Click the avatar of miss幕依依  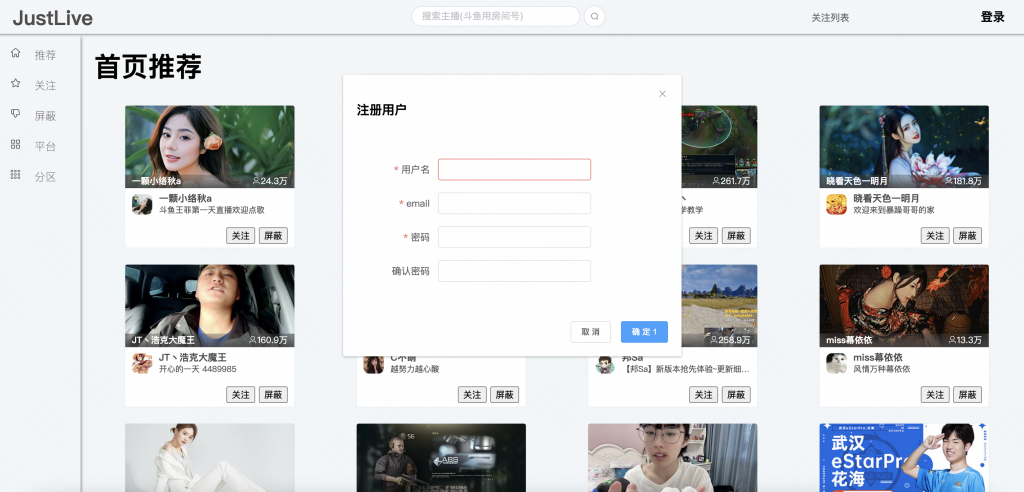pos(837,363)
